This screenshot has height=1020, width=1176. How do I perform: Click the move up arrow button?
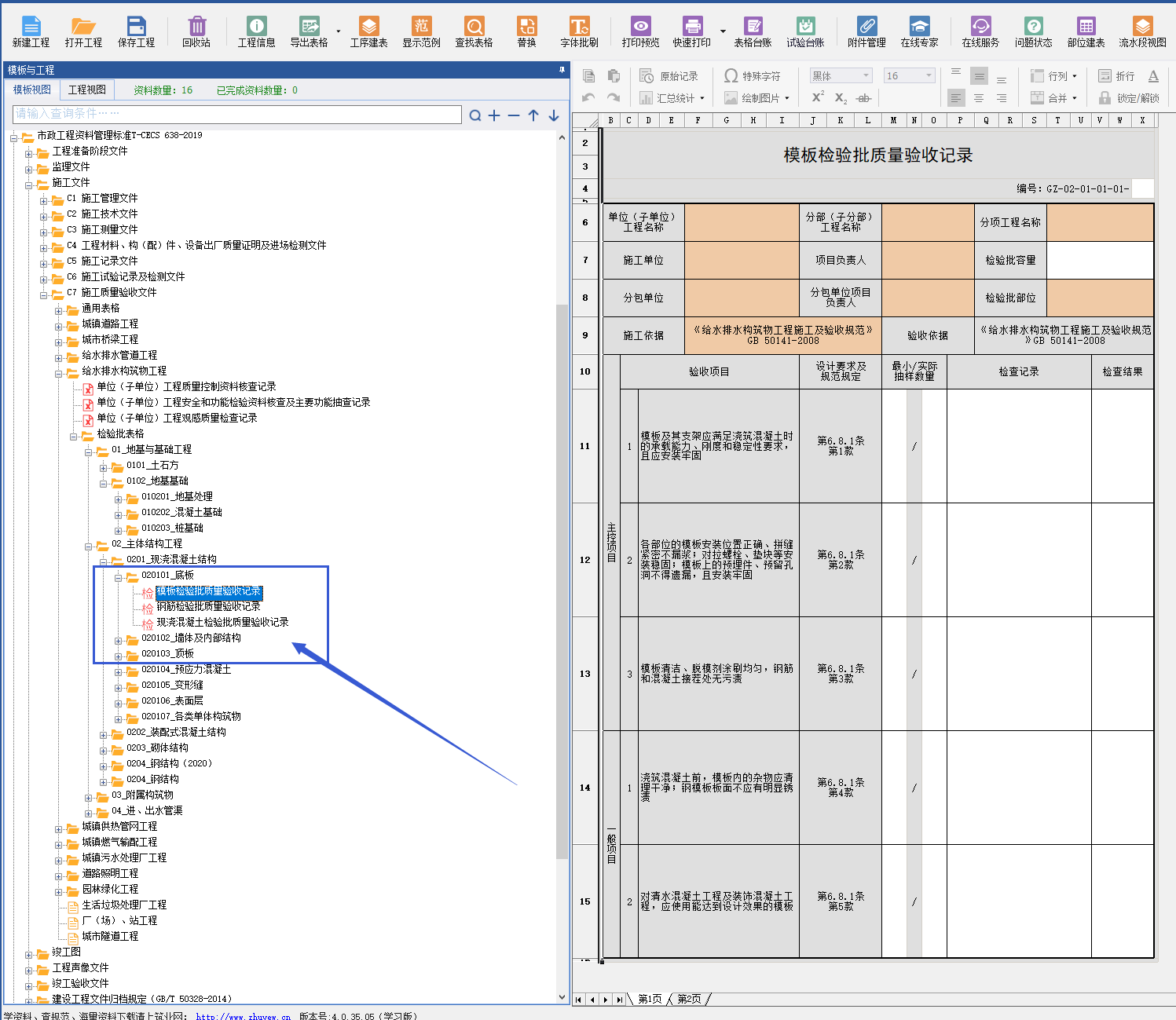pyautogui.click(x=533, y=115)
